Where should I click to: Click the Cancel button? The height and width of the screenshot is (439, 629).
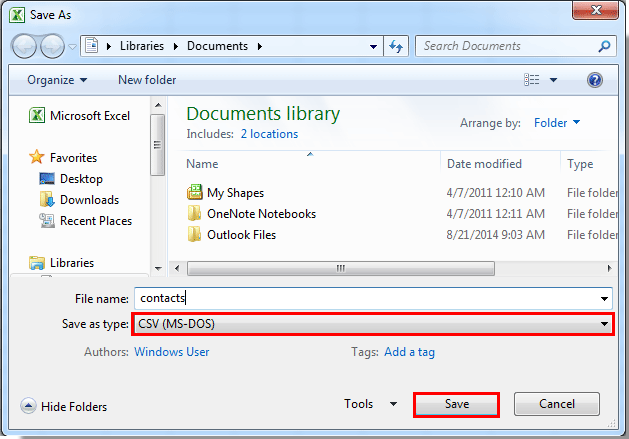(x=557, y=404)
